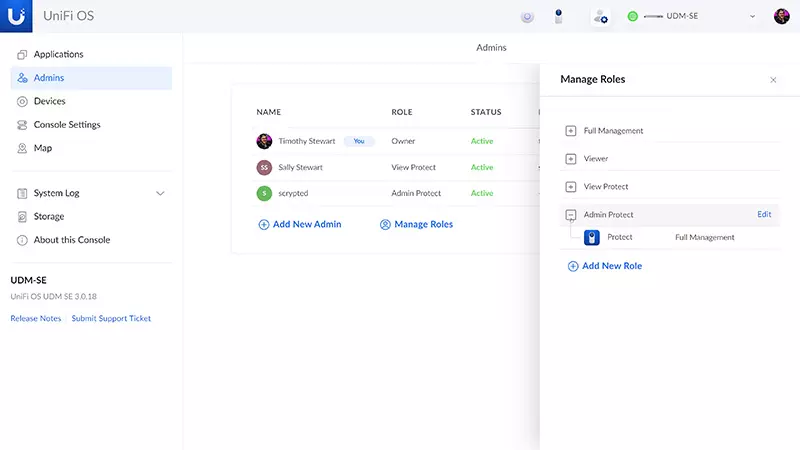
Task: Click the You badge
Action: click(x=359, y=141)
